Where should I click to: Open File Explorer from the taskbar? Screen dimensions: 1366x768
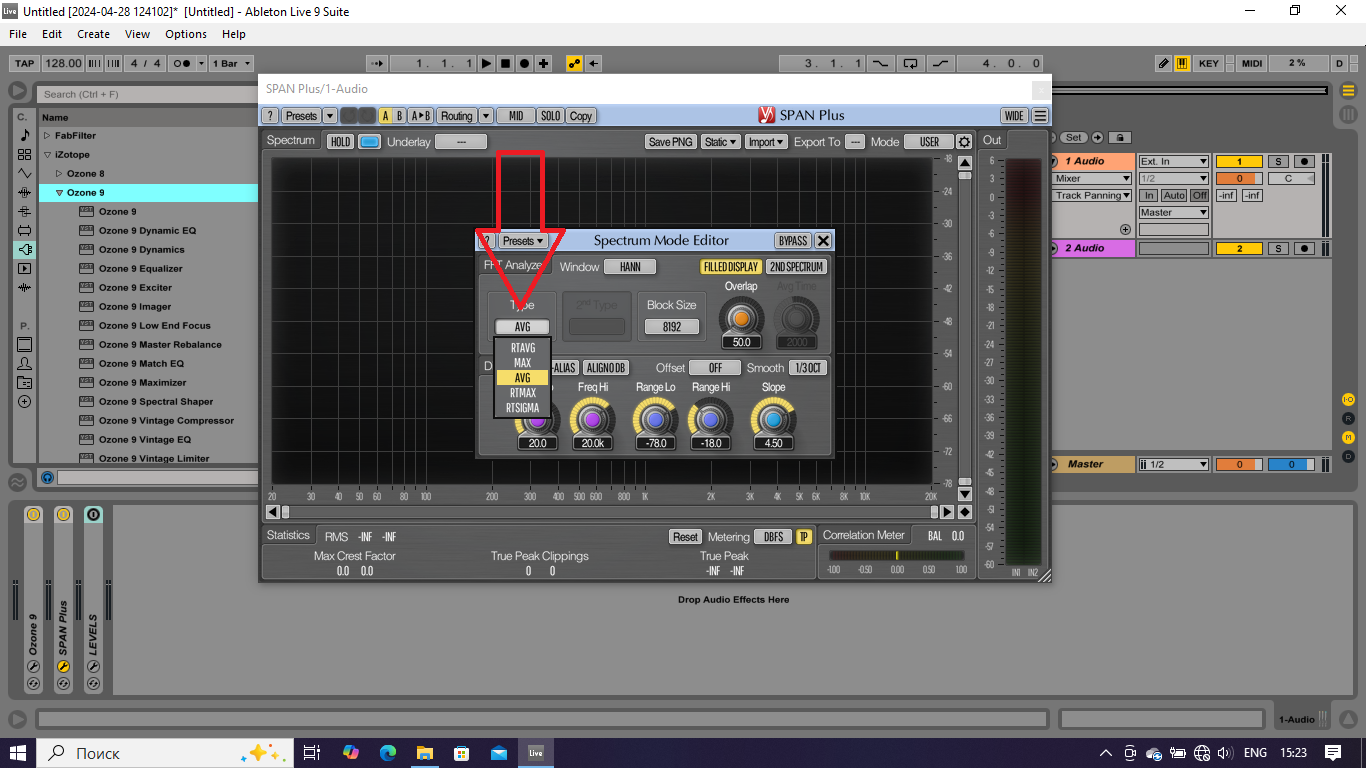pyautogui.click(x=424, y=752)
